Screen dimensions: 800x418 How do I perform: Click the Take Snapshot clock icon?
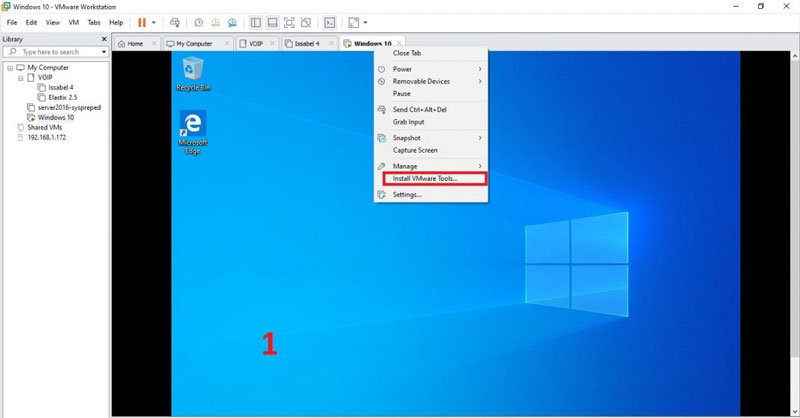[198, 22]
